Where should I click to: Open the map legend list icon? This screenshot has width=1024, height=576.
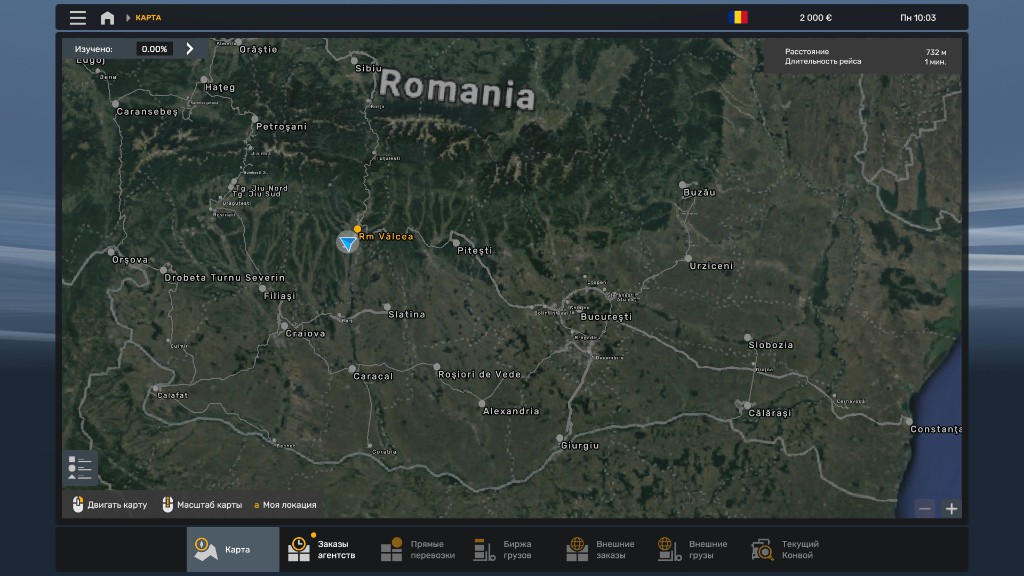coord(80,468)
